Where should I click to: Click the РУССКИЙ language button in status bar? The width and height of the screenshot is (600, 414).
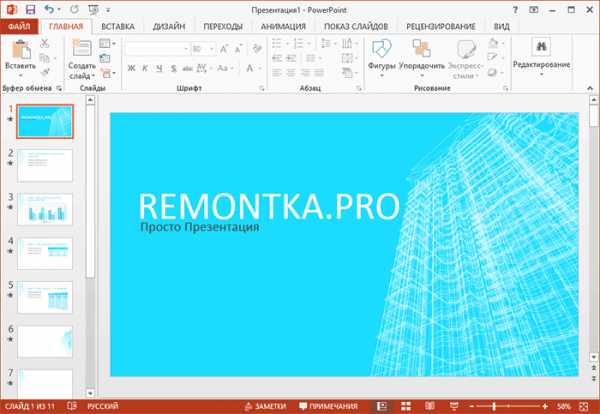tap(103, 406)
